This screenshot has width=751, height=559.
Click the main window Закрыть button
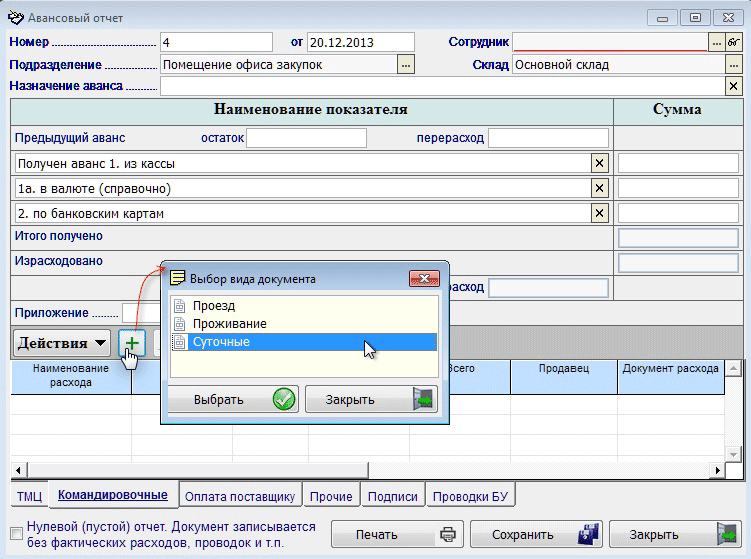pos(675,534)
